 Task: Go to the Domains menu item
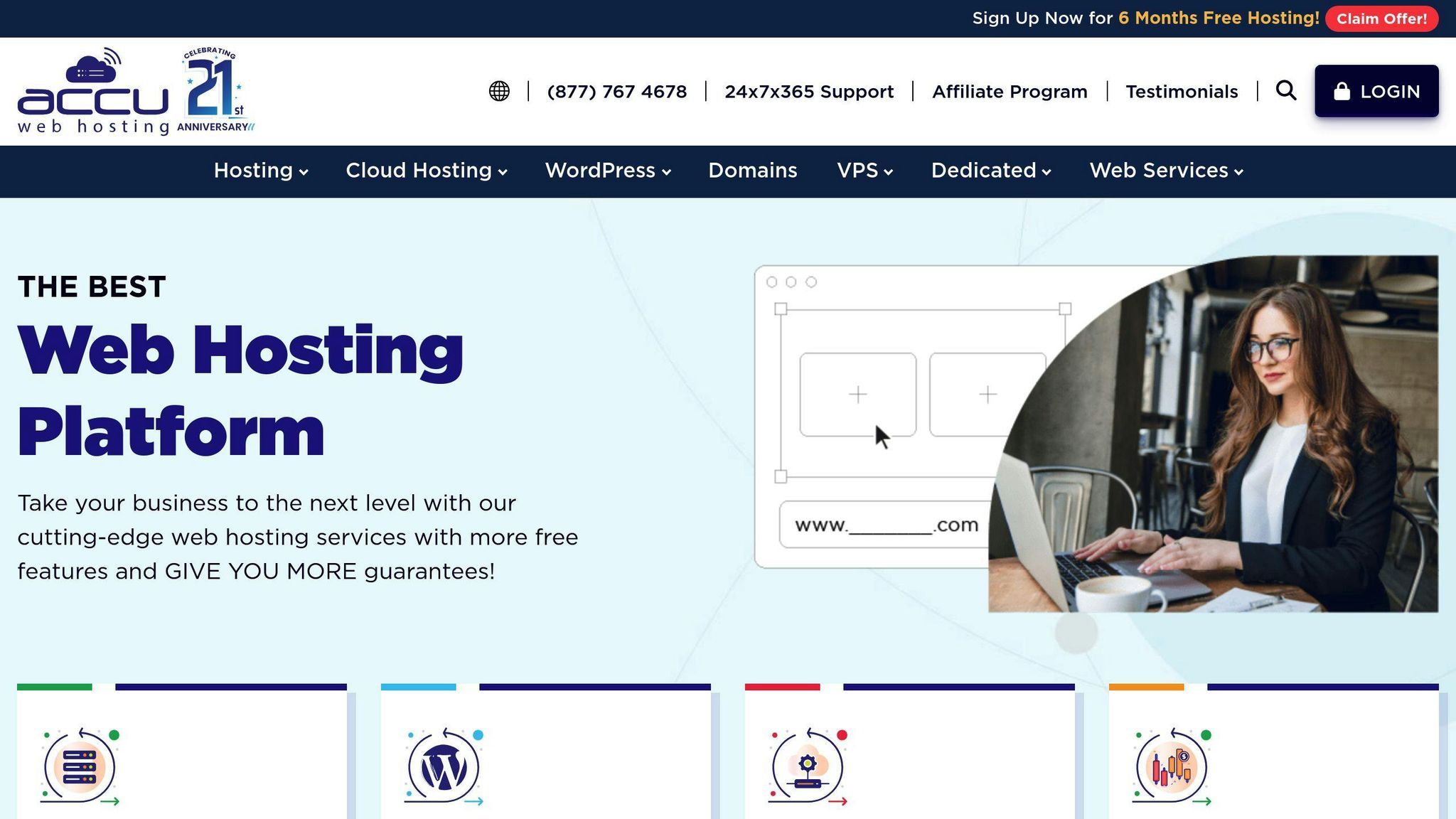coord(752,171)
